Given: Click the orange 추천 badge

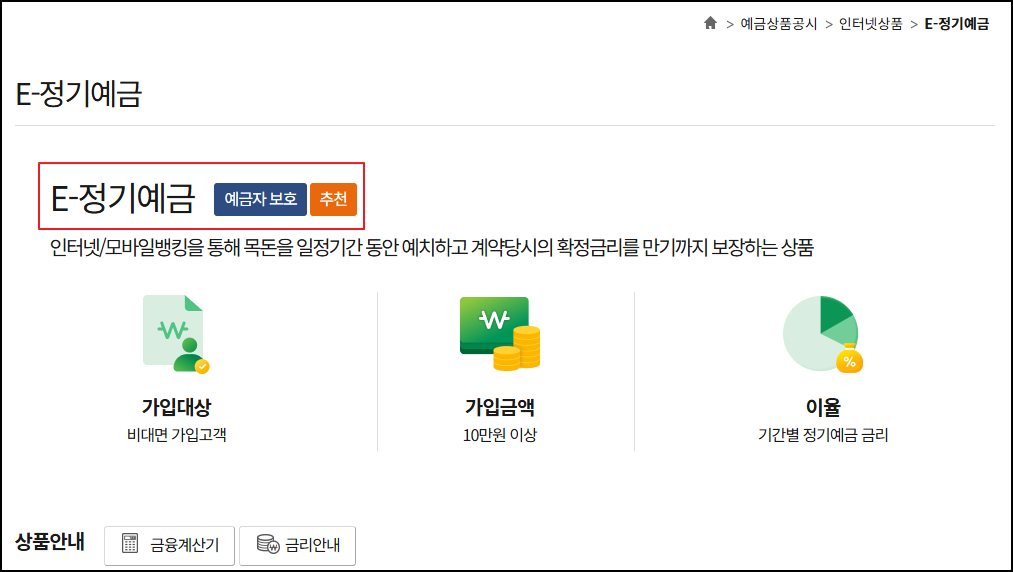Looking at the screenshot, I should [333, 199].
